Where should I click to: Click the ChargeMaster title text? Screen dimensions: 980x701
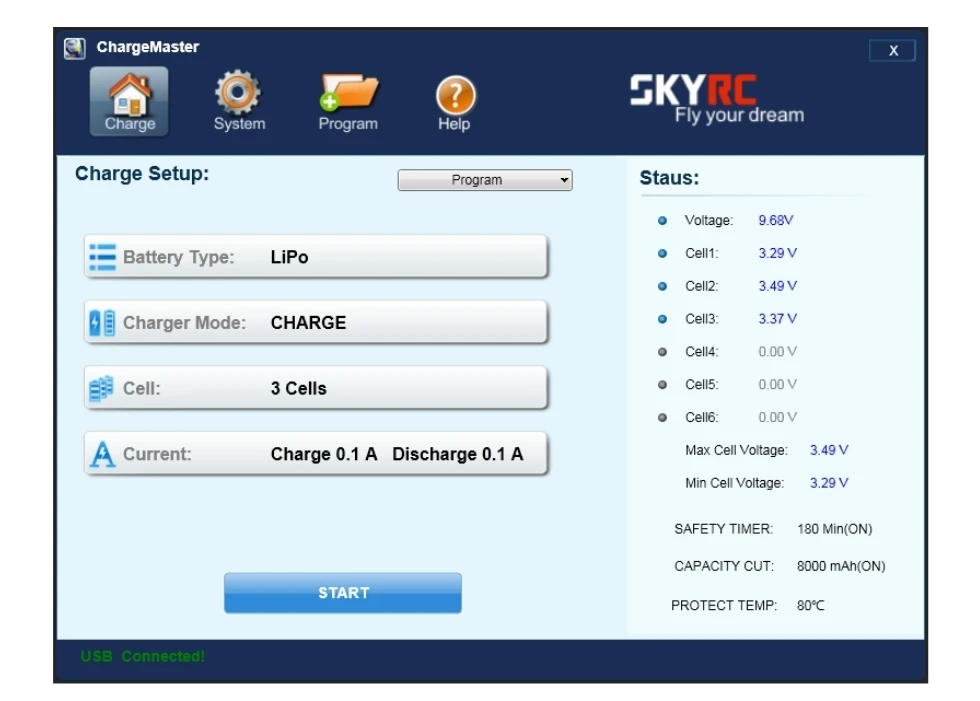coord(148,47)
